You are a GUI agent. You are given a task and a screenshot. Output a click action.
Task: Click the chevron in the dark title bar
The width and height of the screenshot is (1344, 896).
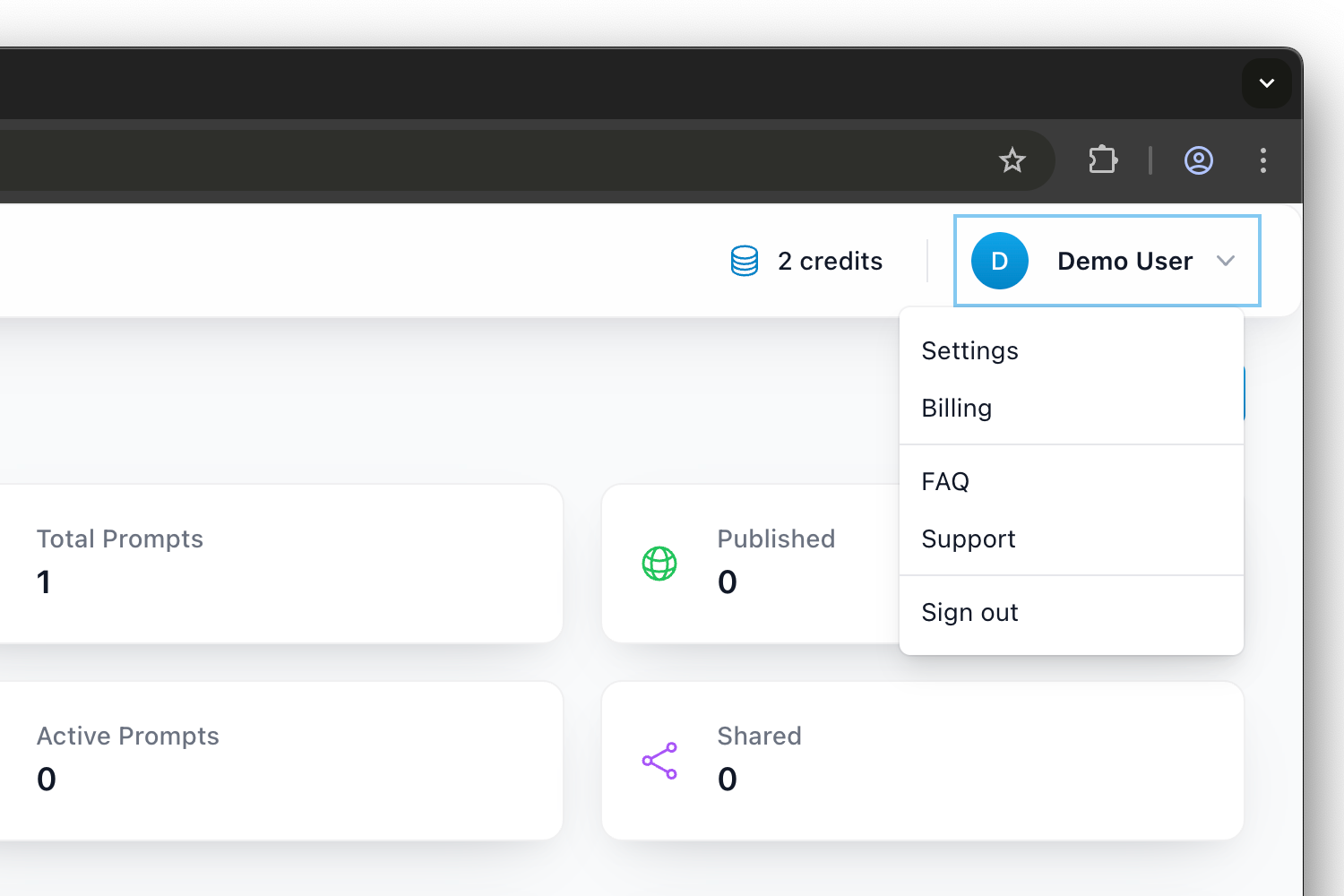point(1266,83)
